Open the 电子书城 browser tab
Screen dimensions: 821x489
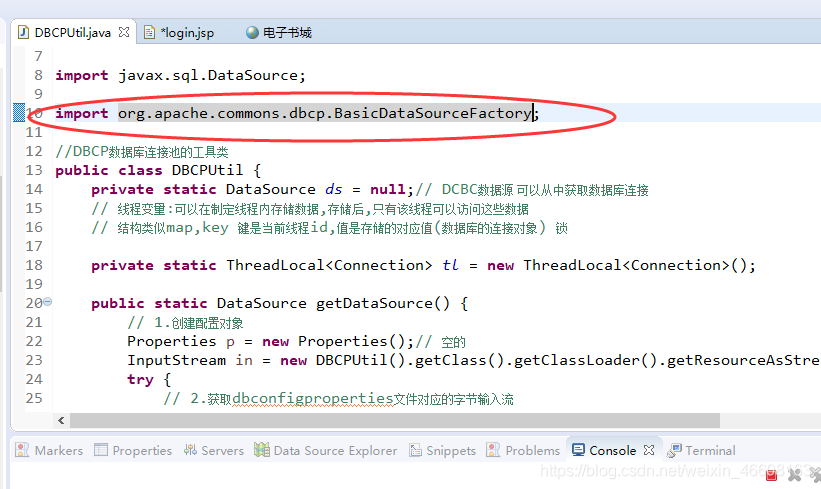(x=287, y=32)
